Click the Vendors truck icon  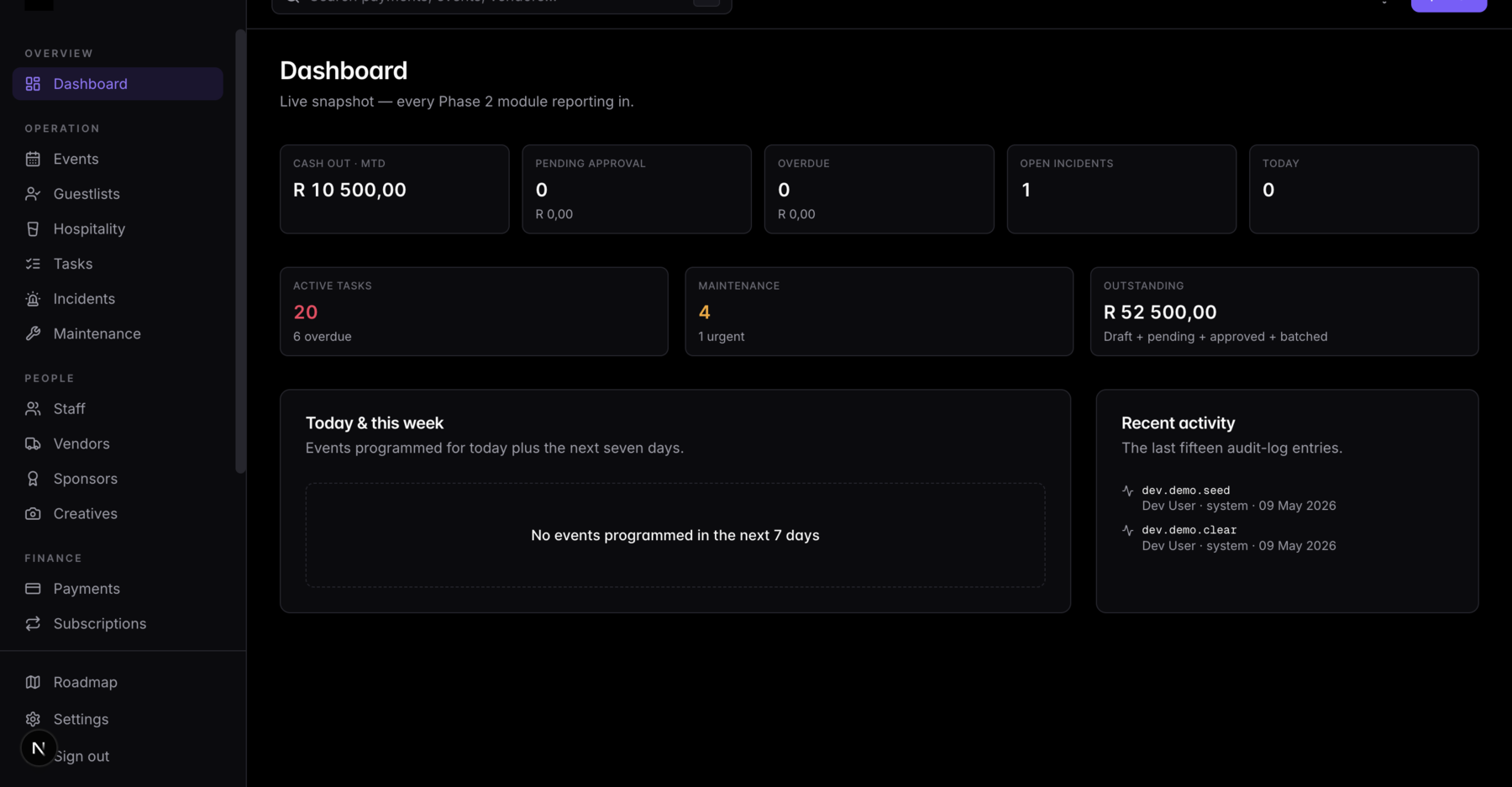[33, 443]
